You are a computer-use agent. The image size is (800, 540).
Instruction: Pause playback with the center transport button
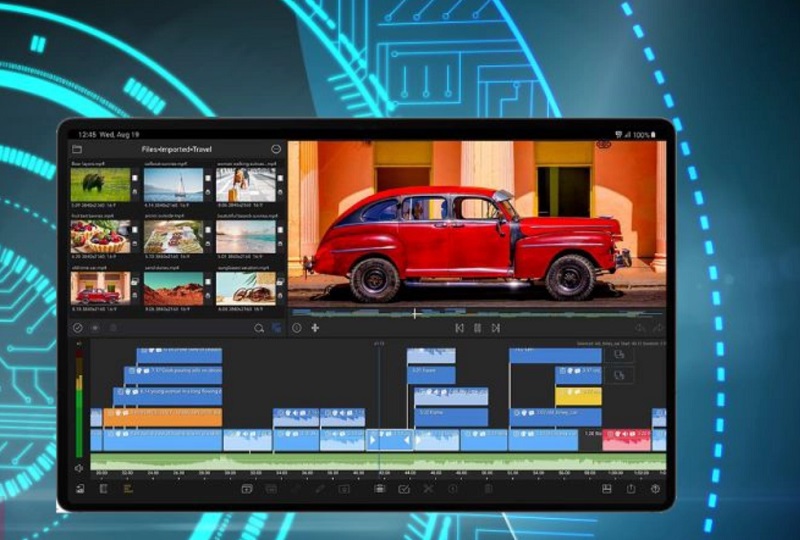click(x=477, y=327)
